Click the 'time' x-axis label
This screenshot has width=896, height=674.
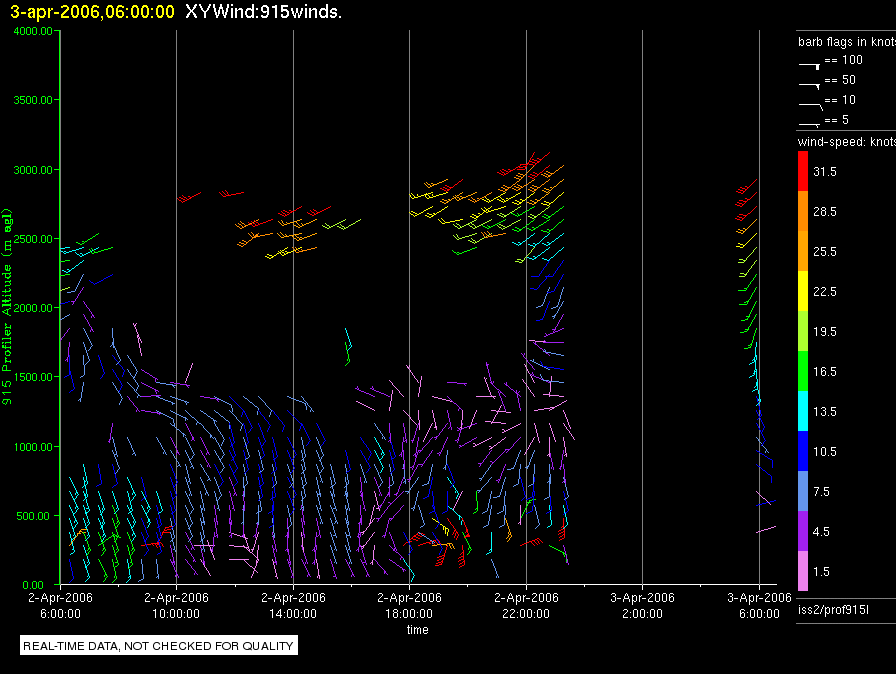click(x=417, y=629)
